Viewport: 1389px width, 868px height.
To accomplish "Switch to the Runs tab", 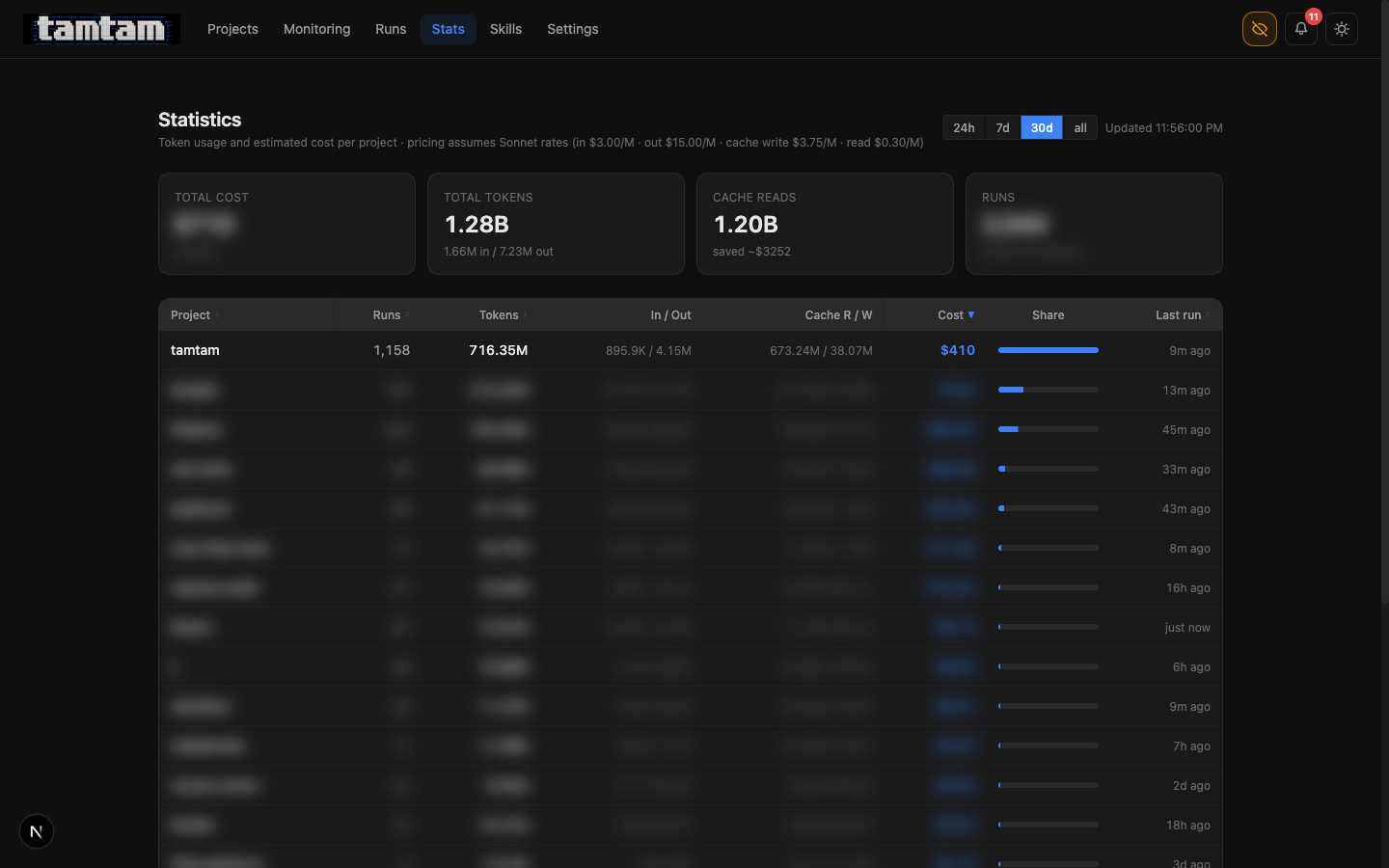I will 391,29.
